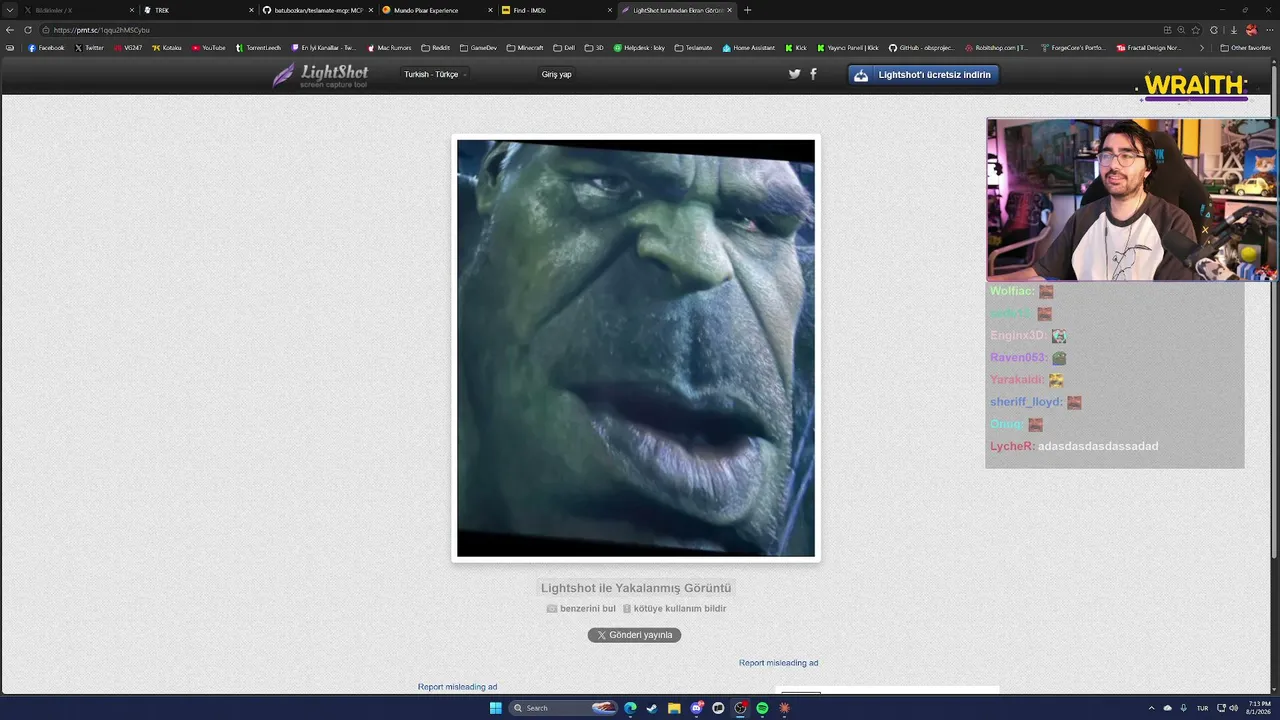Open the browser downloads icon
Image resolution: width=1280 pixels, height=720 pixels.
point(1233,30)
